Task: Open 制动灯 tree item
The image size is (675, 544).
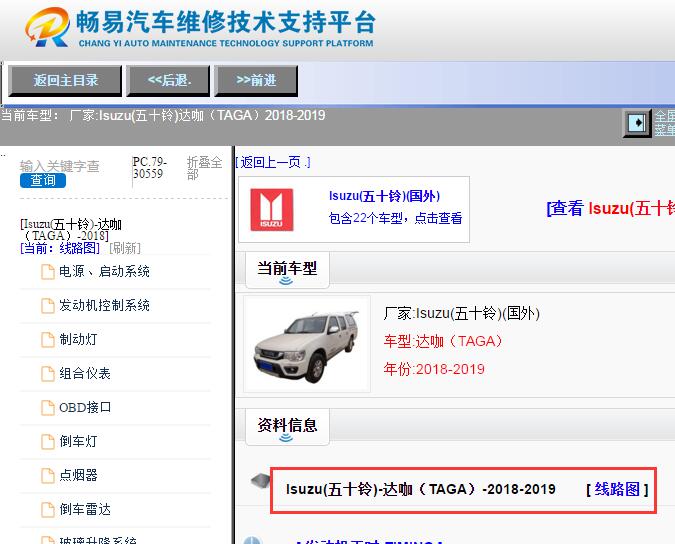Action: (x=78, y=340)
